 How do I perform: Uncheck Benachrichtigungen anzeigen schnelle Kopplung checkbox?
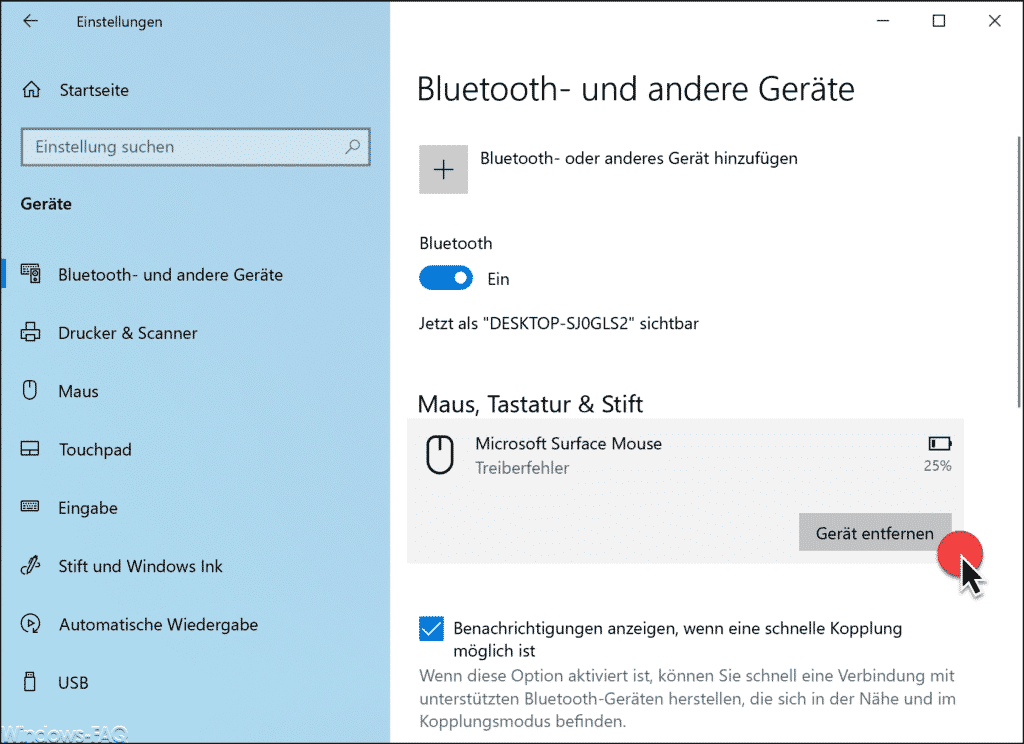(431, 628)
